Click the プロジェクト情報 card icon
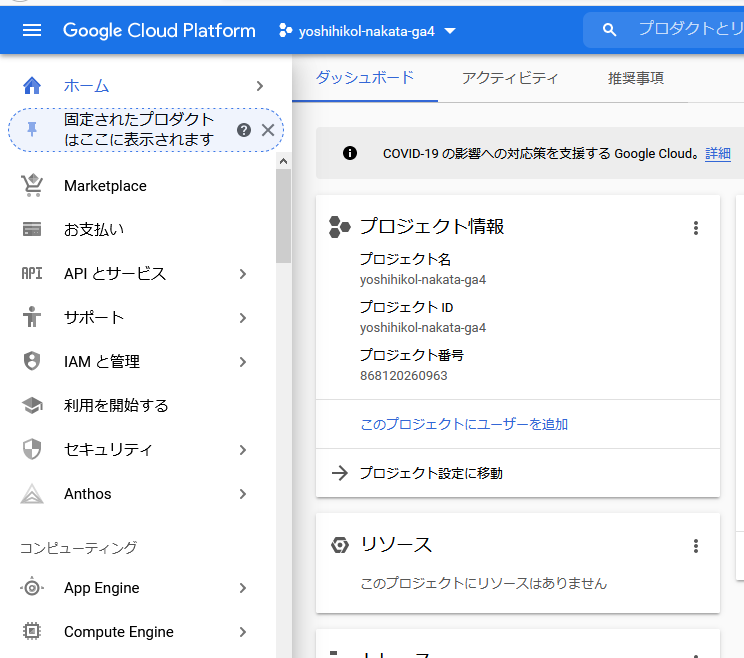 coord(339,227)
